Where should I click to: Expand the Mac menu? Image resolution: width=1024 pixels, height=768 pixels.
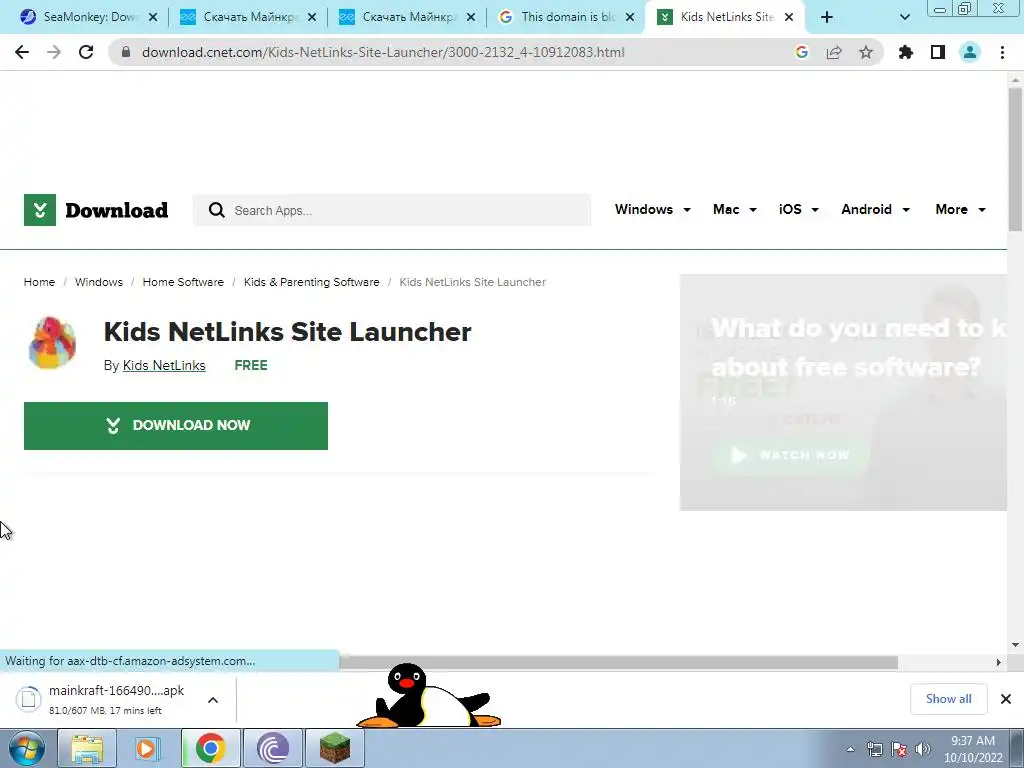[x=735, y=210]
